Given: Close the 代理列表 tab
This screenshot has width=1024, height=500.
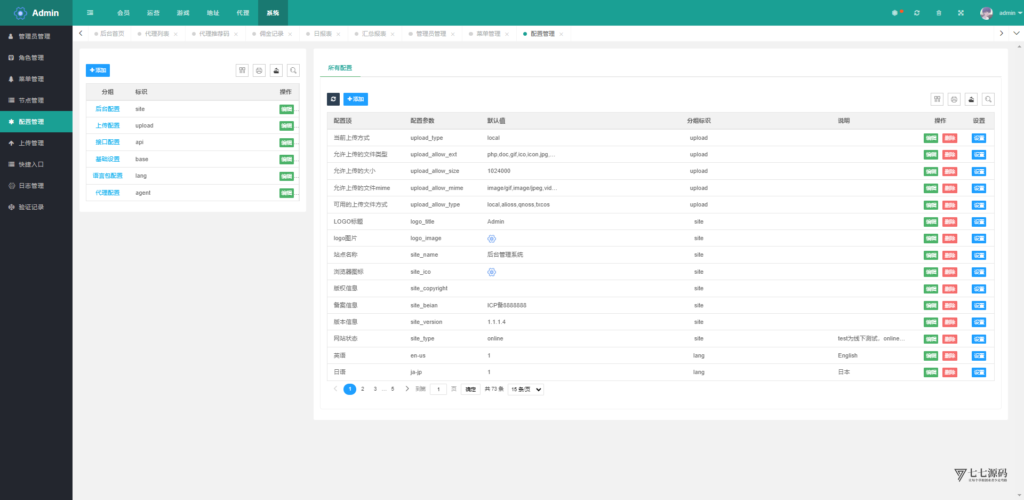Looking at the screenshot, I should [178, 34].
